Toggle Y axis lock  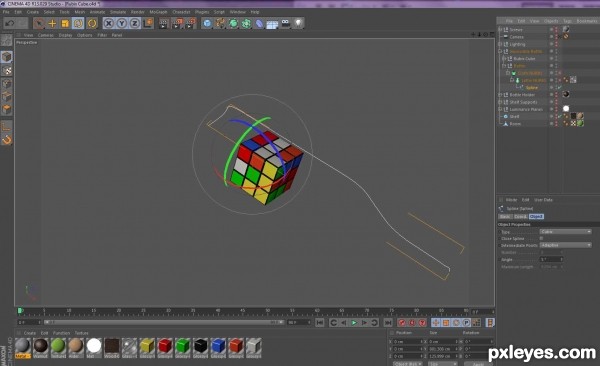pyautogui.click(x=122, y=23)
